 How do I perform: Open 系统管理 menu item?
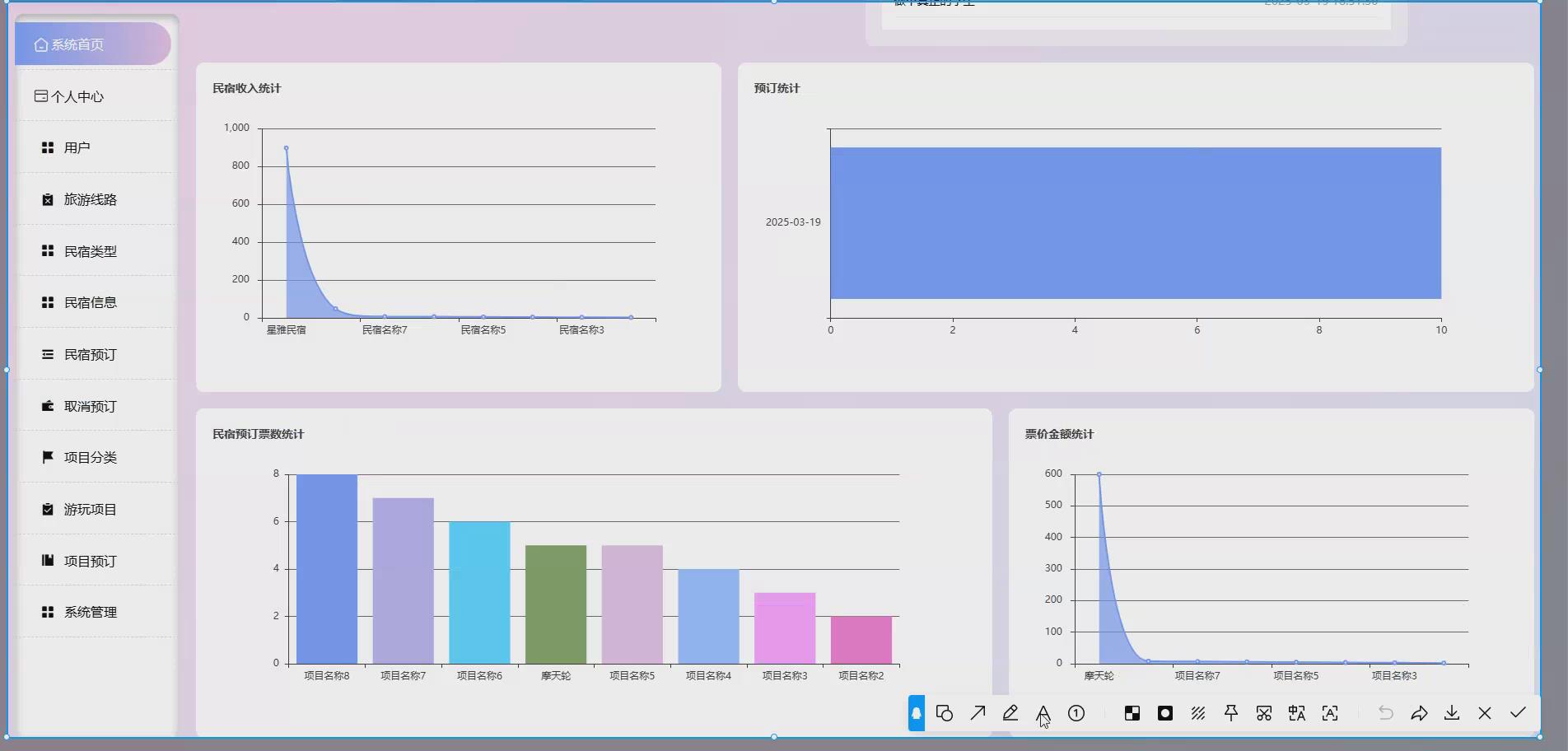[x=96, y=612]
